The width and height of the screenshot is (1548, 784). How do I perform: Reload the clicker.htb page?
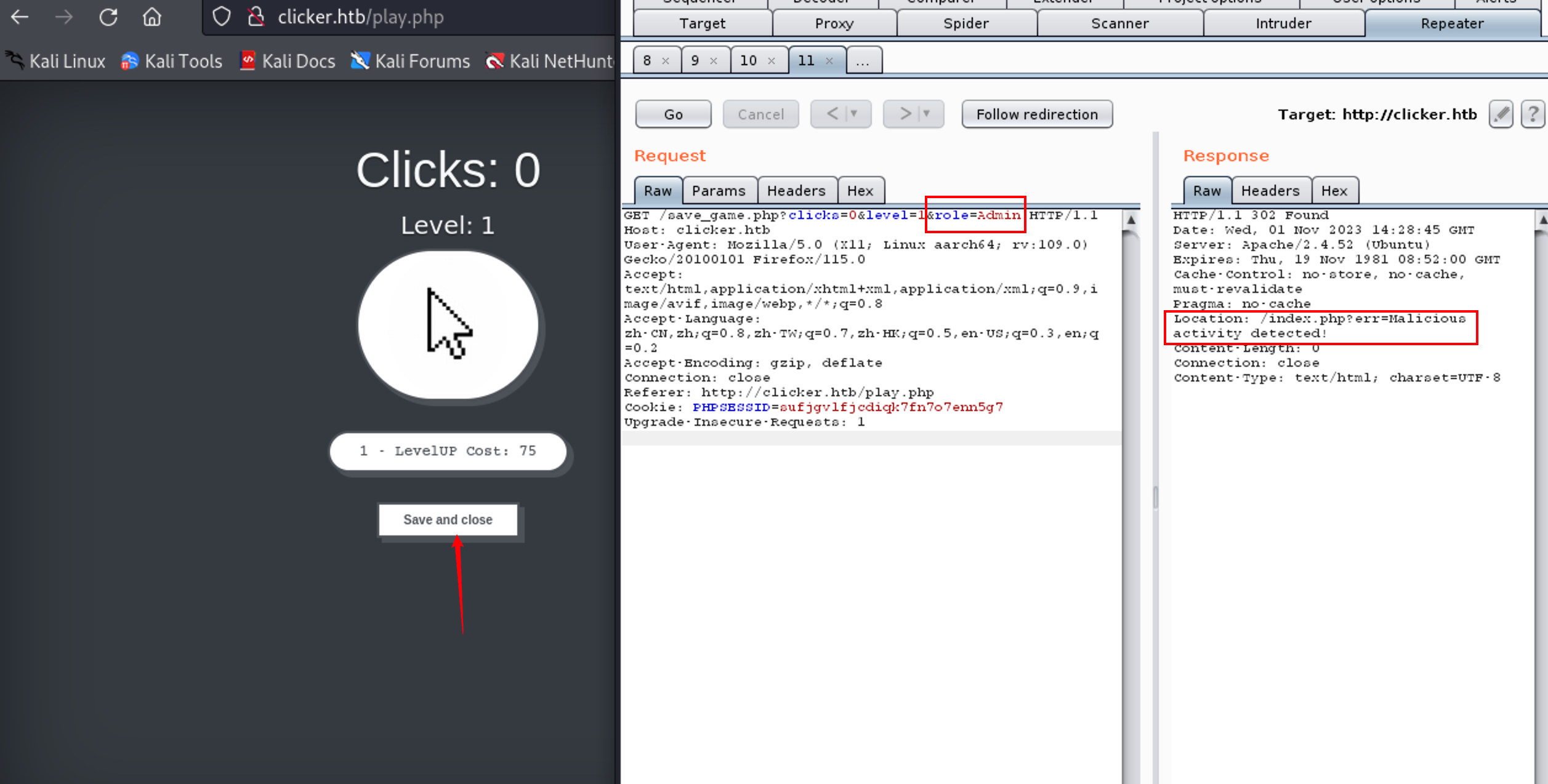(108, 17)
